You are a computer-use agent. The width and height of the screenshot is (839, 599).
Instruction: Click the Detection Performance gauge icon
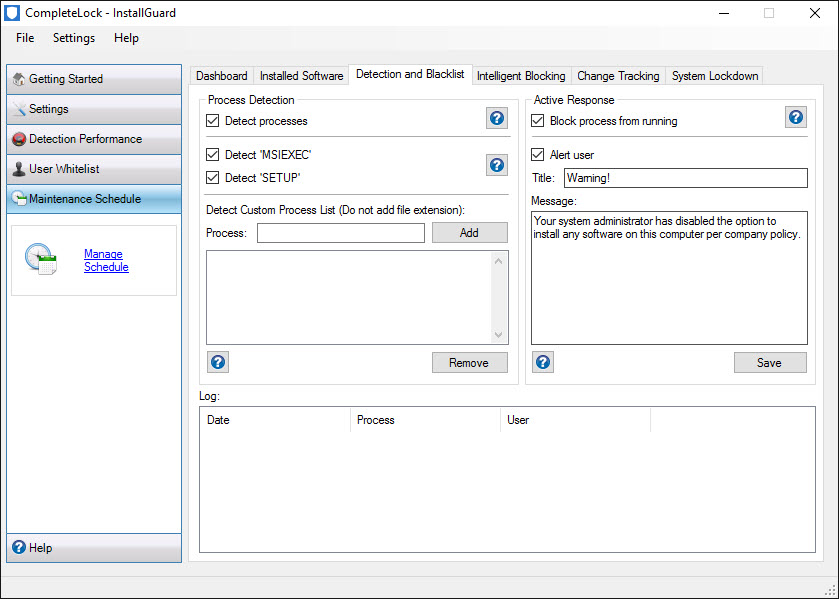coord(19,139)
